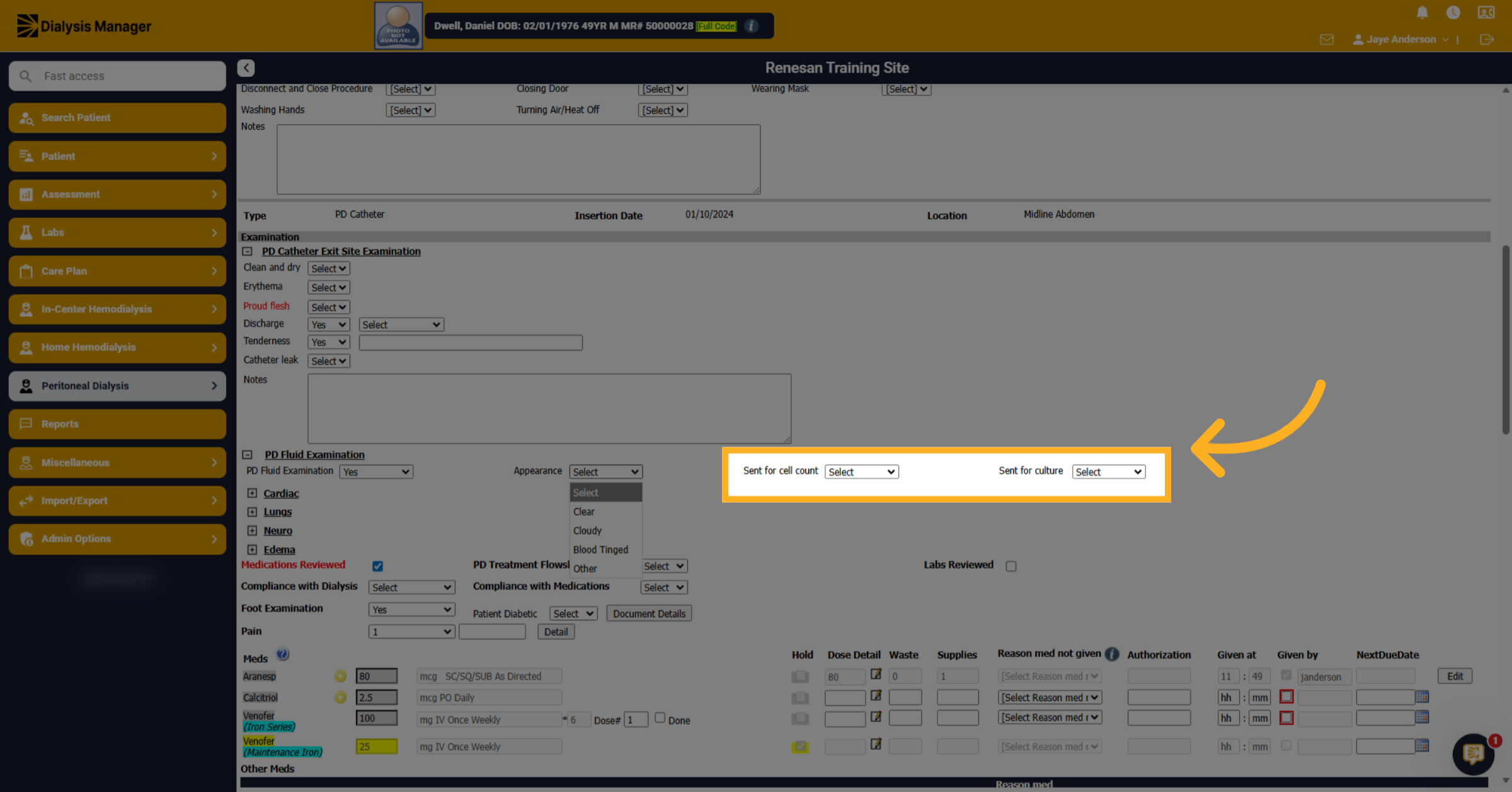Image resolution: width=1512 pixels, height=792 pixels.
Task: Click the Meds help question icon
Action: [x=283, y=655]
